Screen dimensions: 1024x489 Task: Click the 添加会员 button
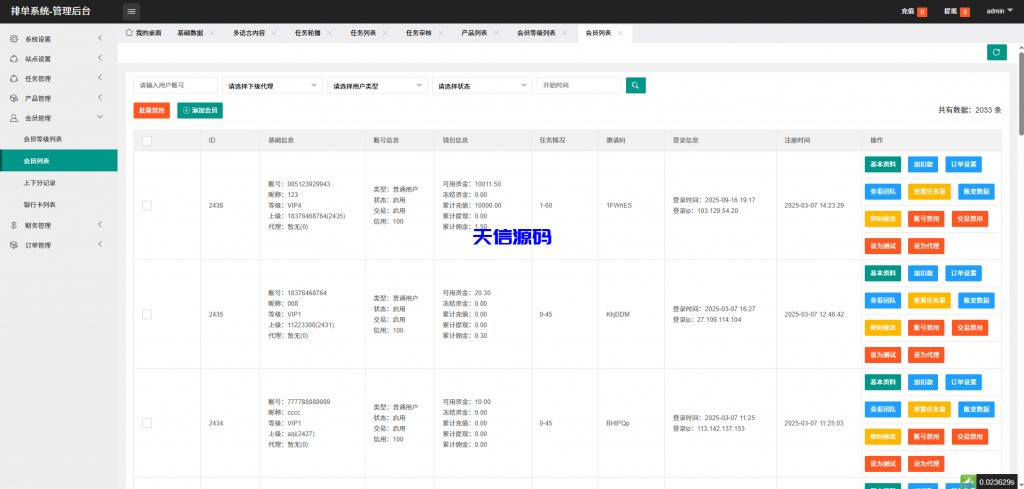[x=200, y=110]
